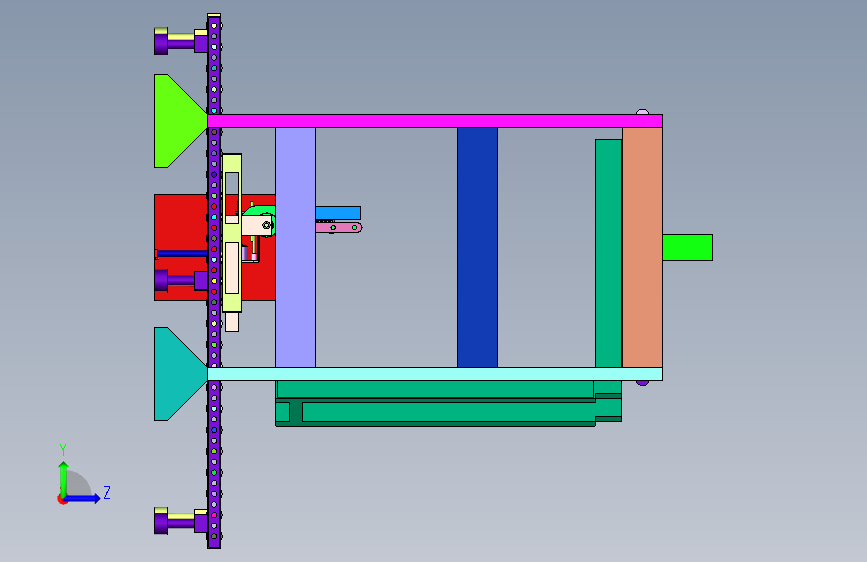The image size is (867, 562).
Task: Click the dark blue vertical plate
Action: (477, 247)
